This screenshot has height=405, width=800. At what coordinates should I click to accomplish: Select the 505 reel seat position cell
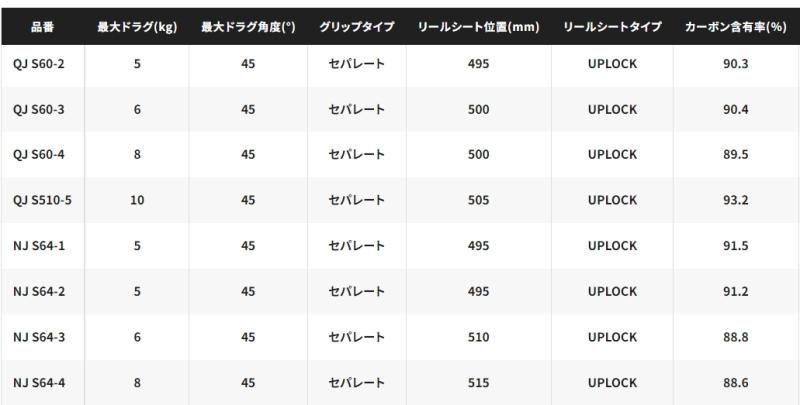pyautogui.click(x=478, y=200)
